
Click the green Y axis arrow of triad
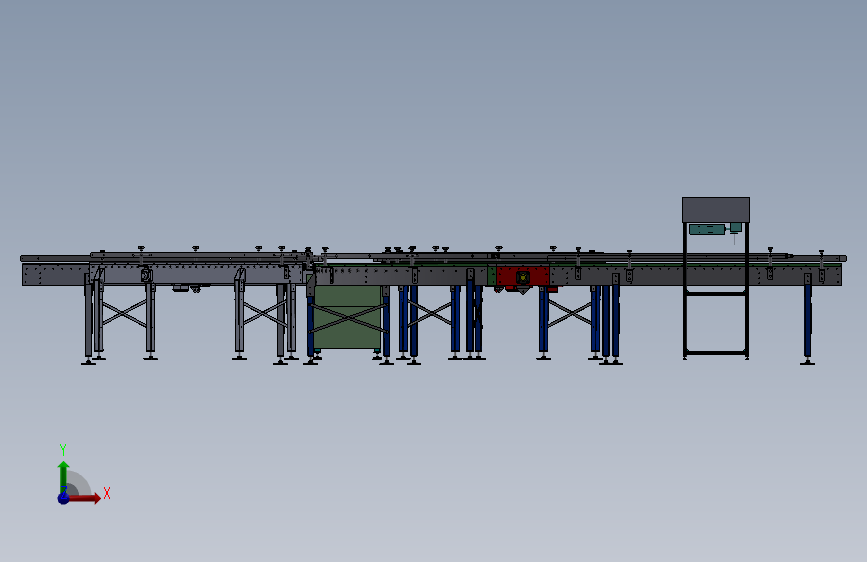(x=64, y=477)
